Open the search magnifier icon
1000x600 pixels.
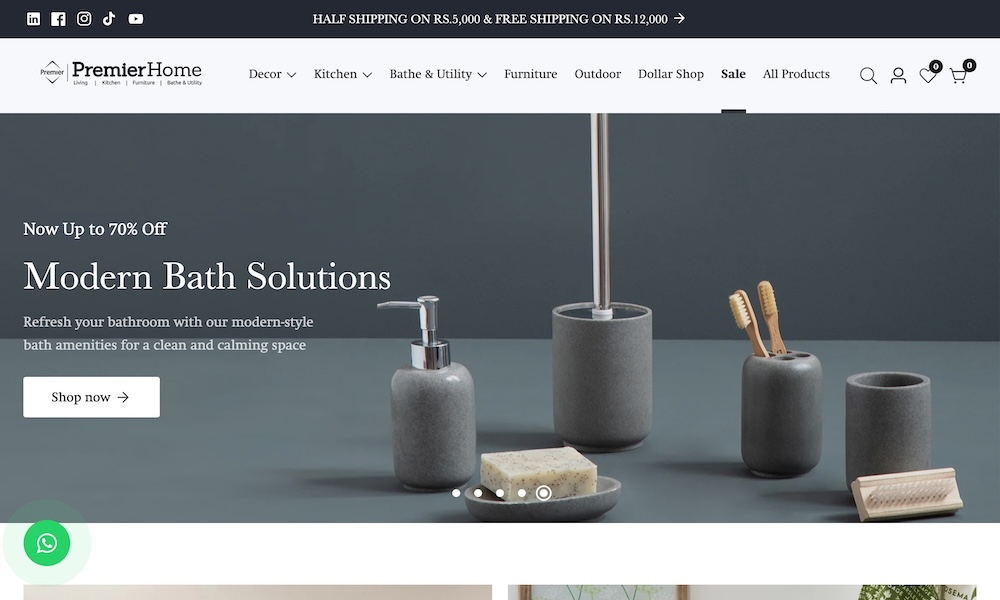[x=868, y=76]
